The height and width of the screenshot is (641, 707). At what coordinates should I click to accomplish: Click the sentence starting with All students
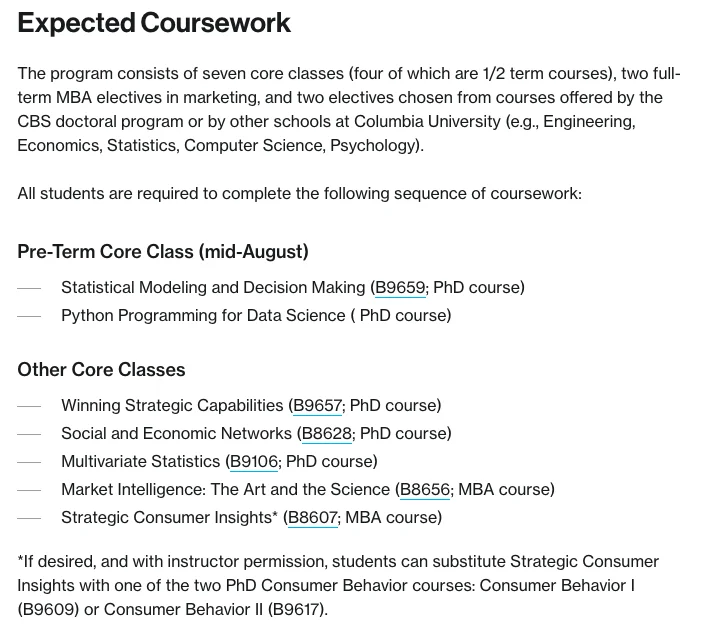coord(299,194)
